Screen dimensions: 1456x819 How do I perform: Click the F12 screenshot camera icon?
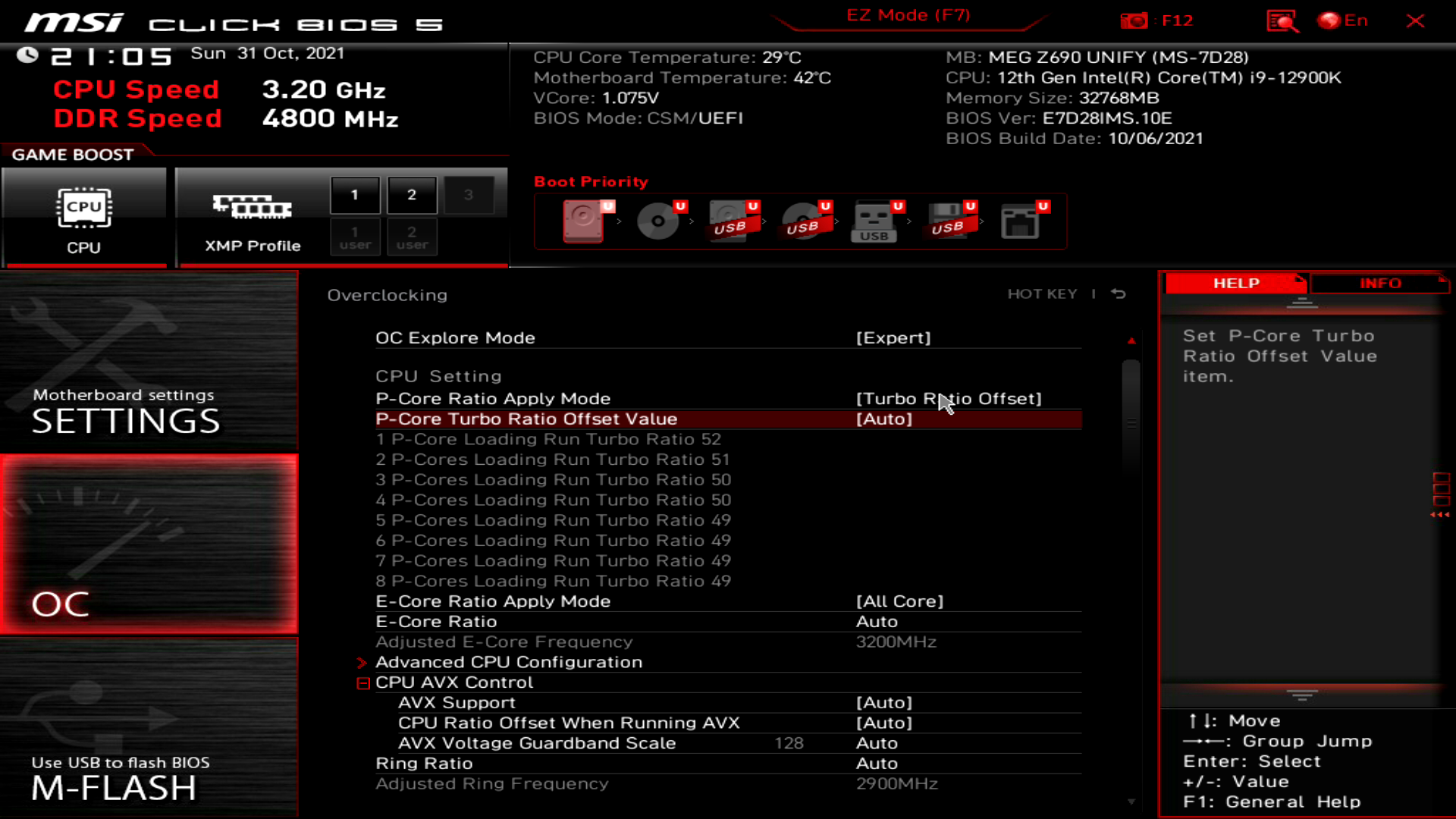point(1134,20)
